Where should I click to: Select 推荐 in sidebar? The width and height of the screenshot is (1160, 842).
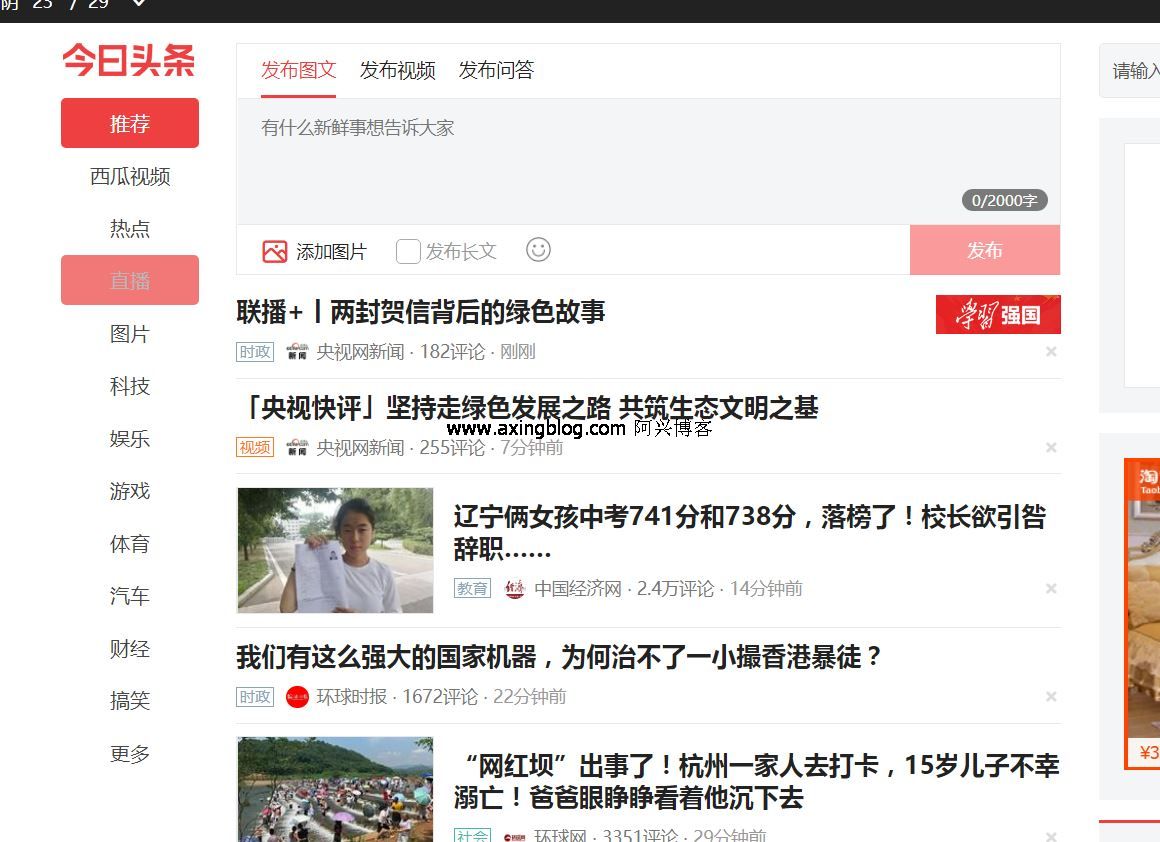[129, 123]
